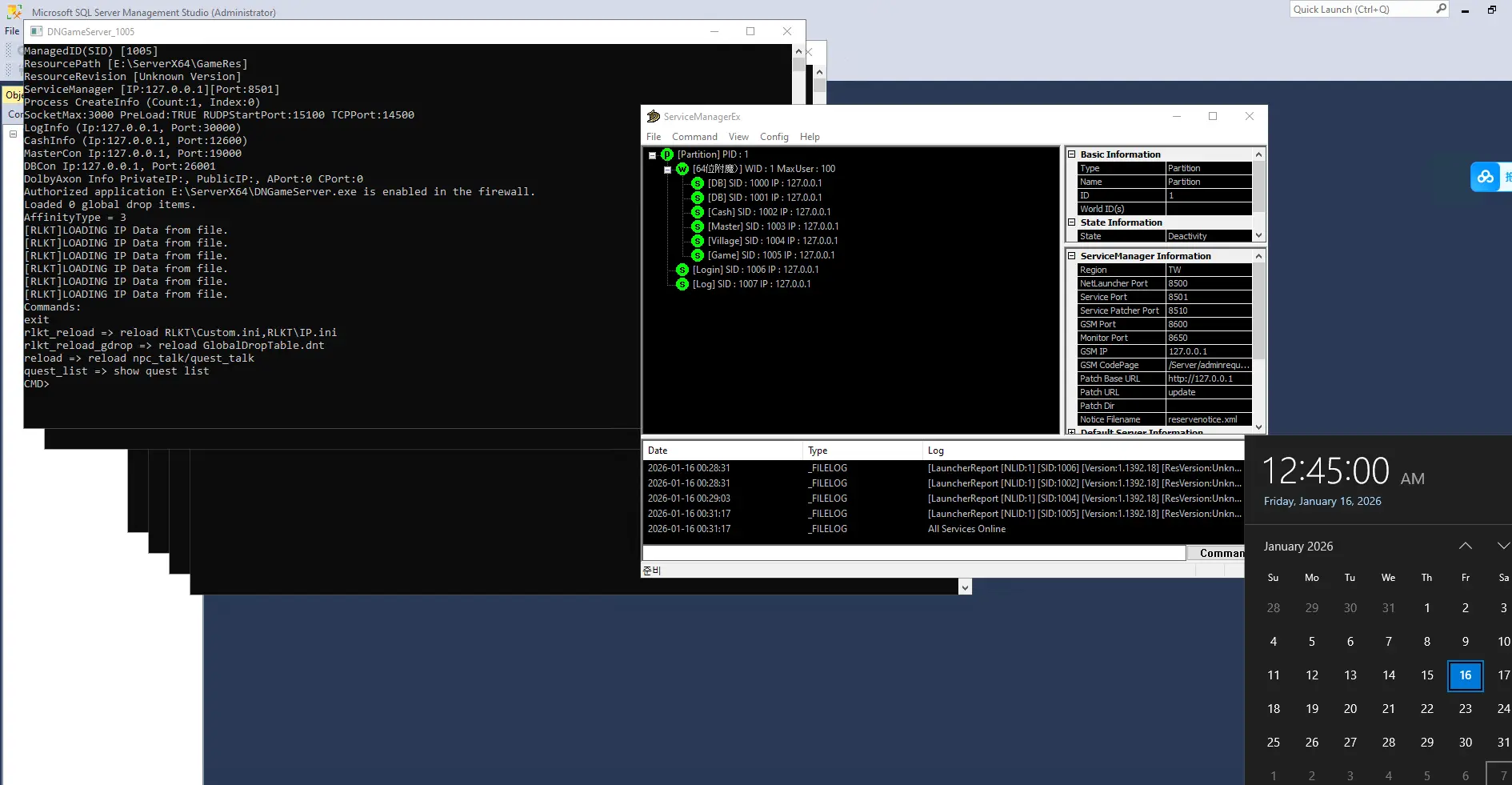Sort the log by Type column header

point(862,451)
